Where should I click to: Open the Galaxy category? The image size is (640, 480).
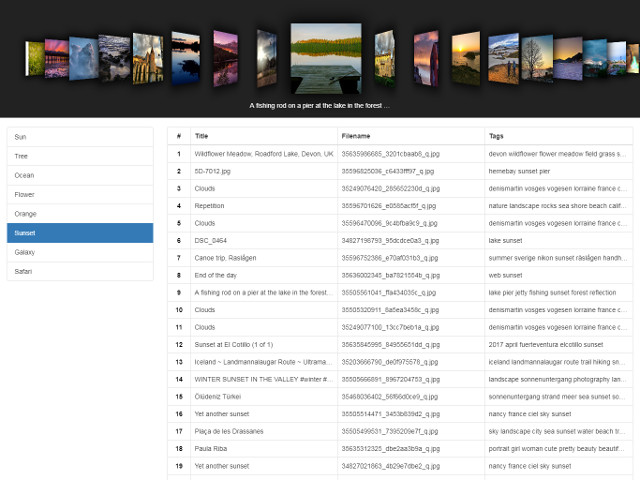(x=80, y=252)
